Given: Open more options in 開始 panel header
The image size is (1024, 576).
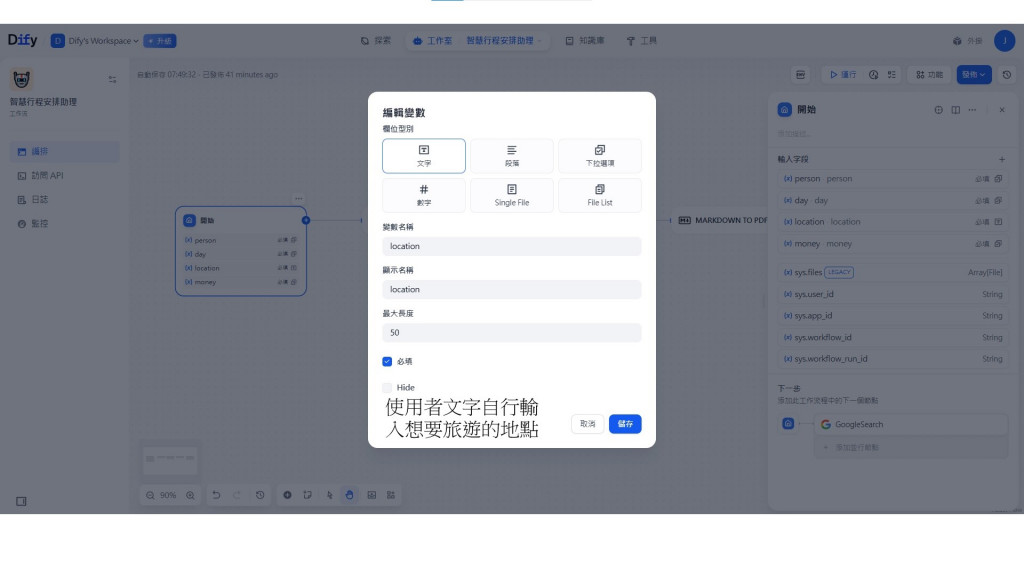Looking at the screenshot, I should 972,110.
